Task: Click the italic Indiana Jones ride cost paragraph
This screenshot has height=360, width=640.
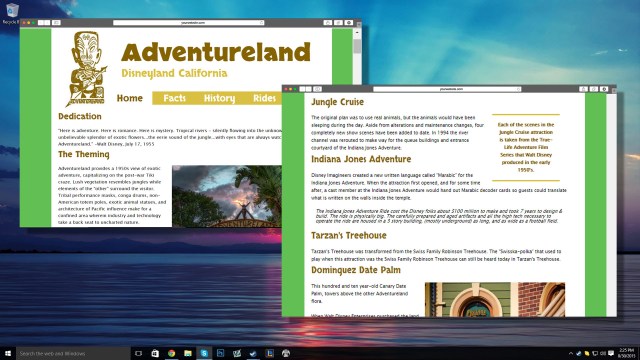Action: (439, 216)
